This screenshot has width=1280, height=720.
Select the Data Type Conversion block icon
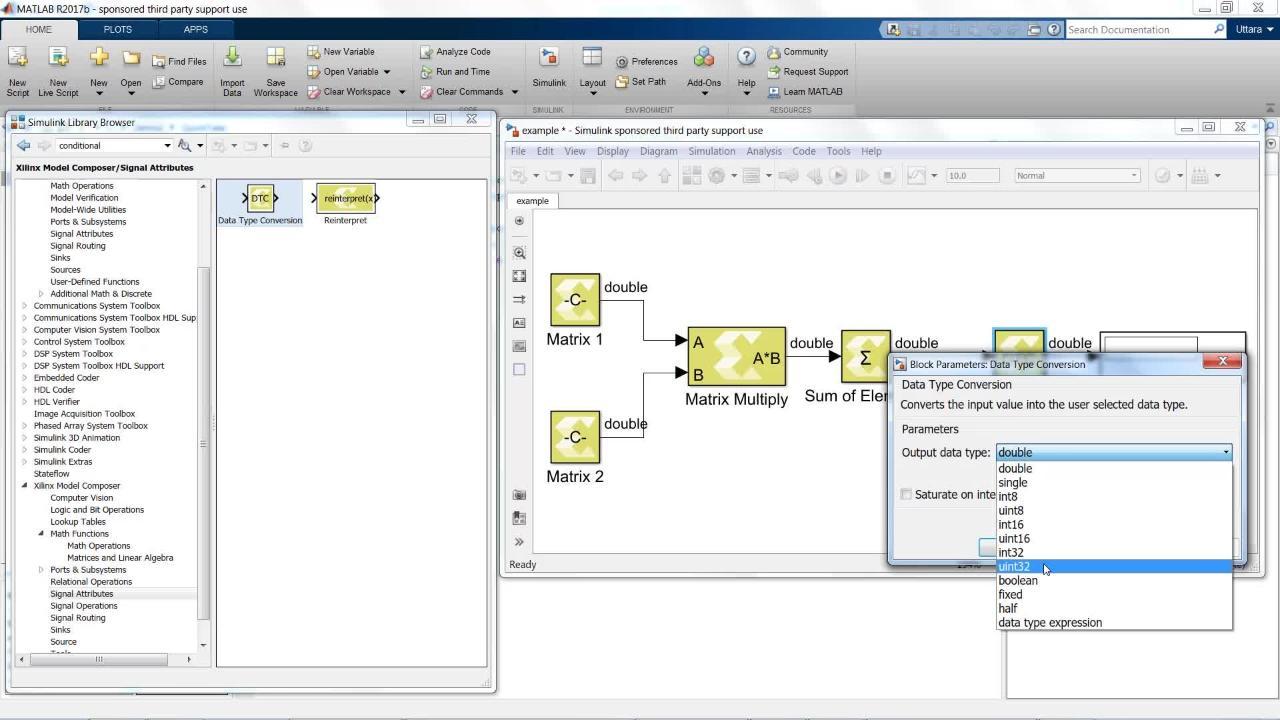tap(260, 198)
